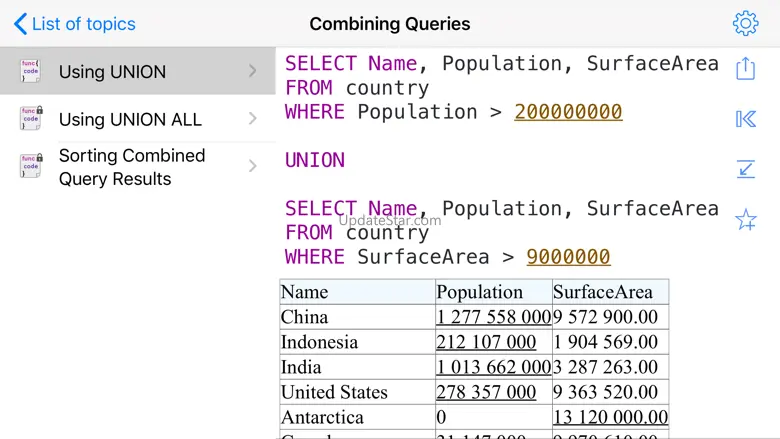Open the settings gear icon

click(x=745, y=23)
